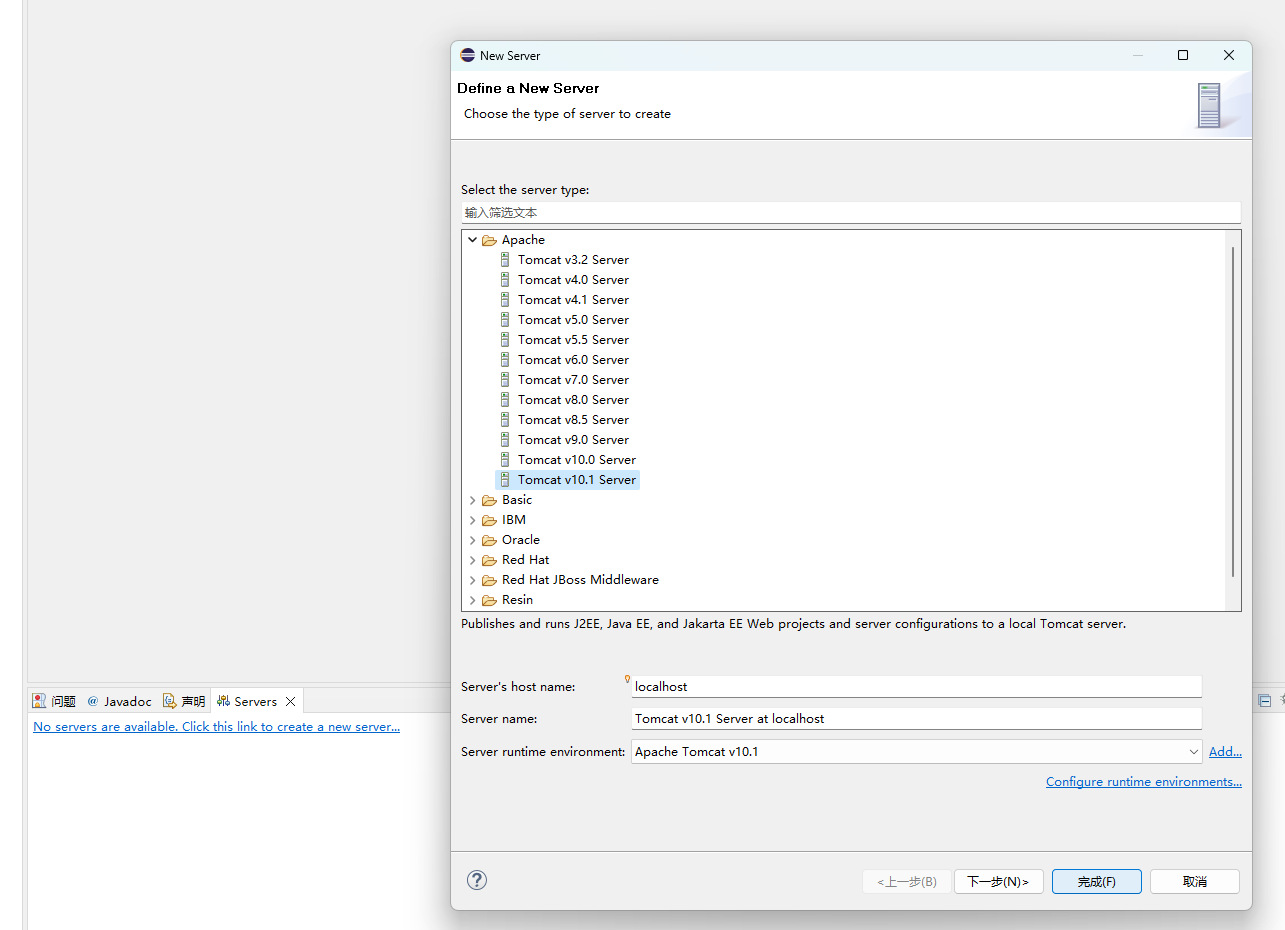This screenshot has width=1285, height=930.
Task: Select Tomcat v3.2 Server text
Action: coord(573,259)
